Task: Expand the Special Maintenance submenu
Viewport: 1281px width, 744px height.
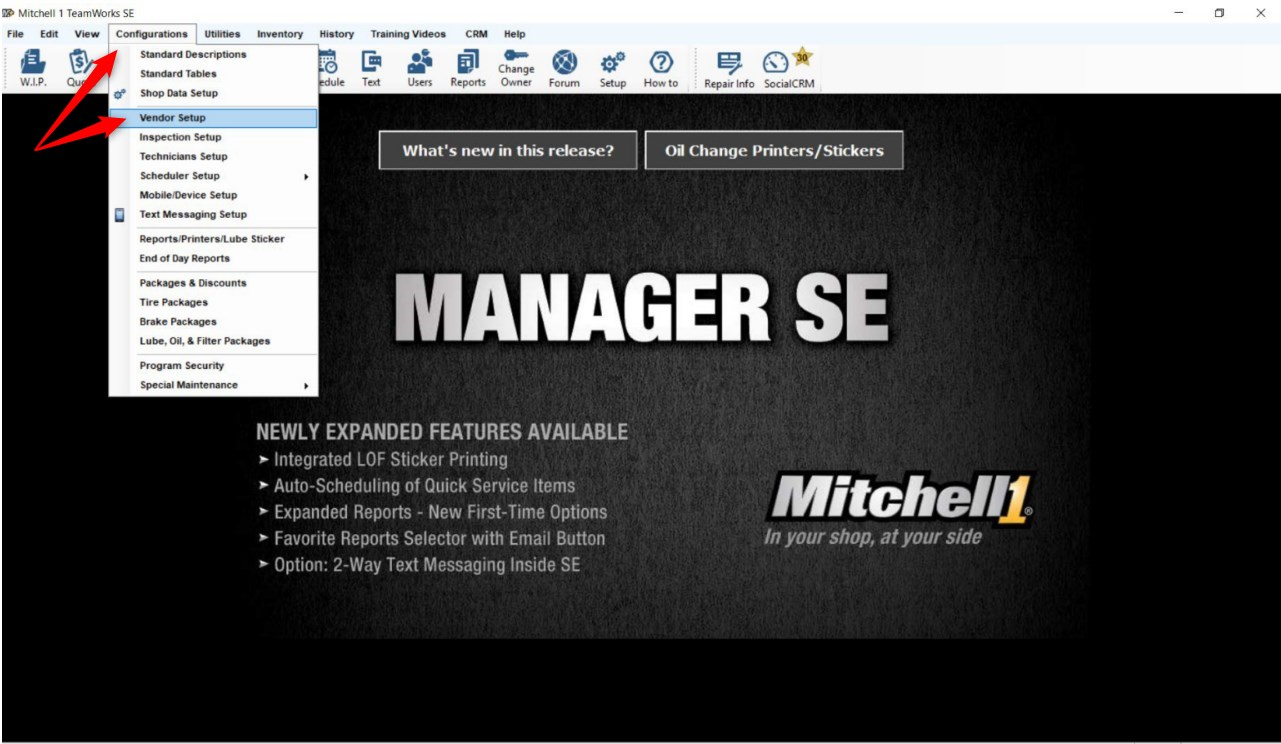Action: (213, 385)
